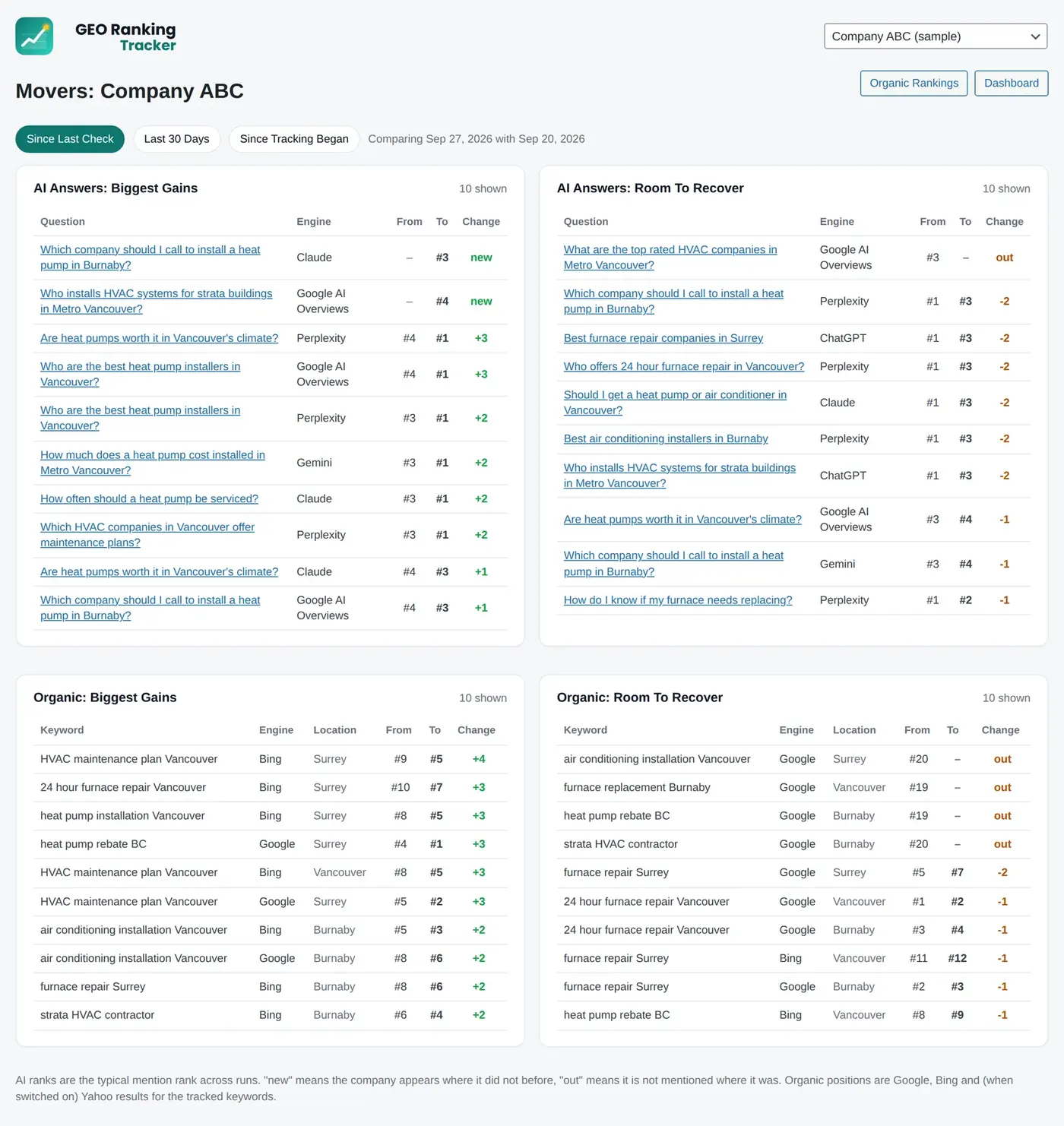This screenshot has width=1064, height=1126.
Task: Open 'Best air conditioning installers in Burnaby' link
Action: click(x=666, y=438)
